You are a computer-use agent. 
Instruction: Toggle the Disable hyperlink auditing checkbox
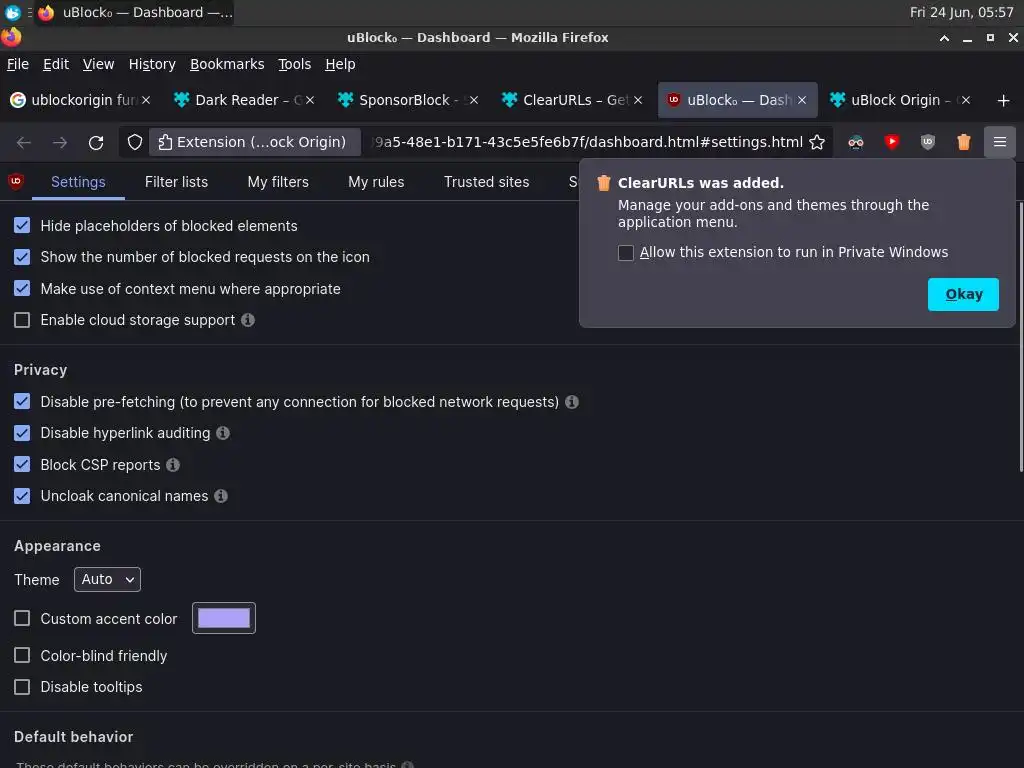[22, 433]
